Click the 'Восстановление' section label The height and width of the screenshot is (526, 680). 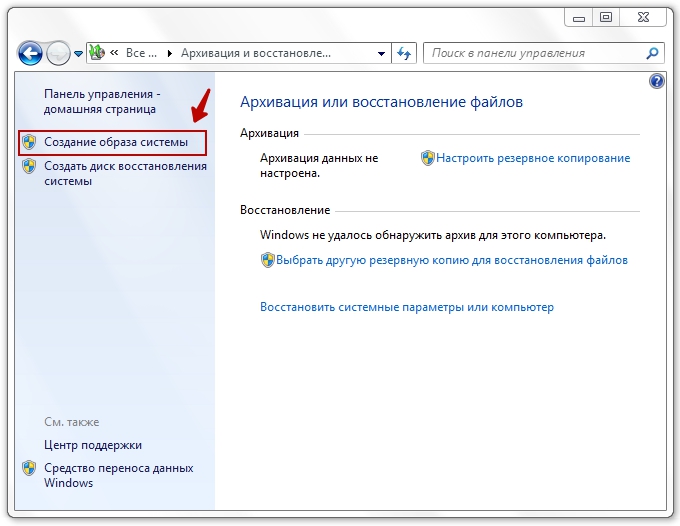(x=285, y=210)
